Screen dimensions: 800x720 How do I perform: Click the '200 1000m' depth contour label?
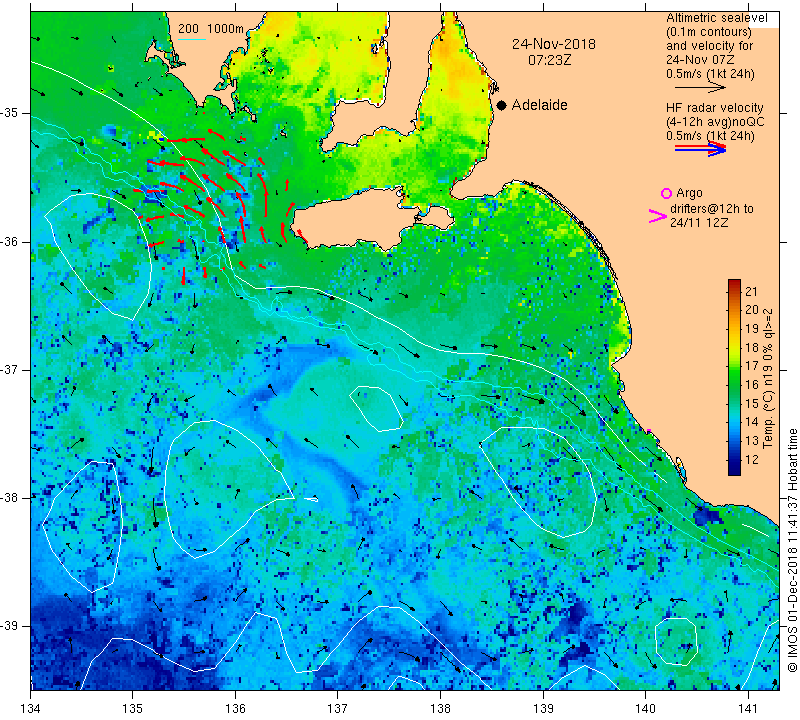(x=211, y=29)
